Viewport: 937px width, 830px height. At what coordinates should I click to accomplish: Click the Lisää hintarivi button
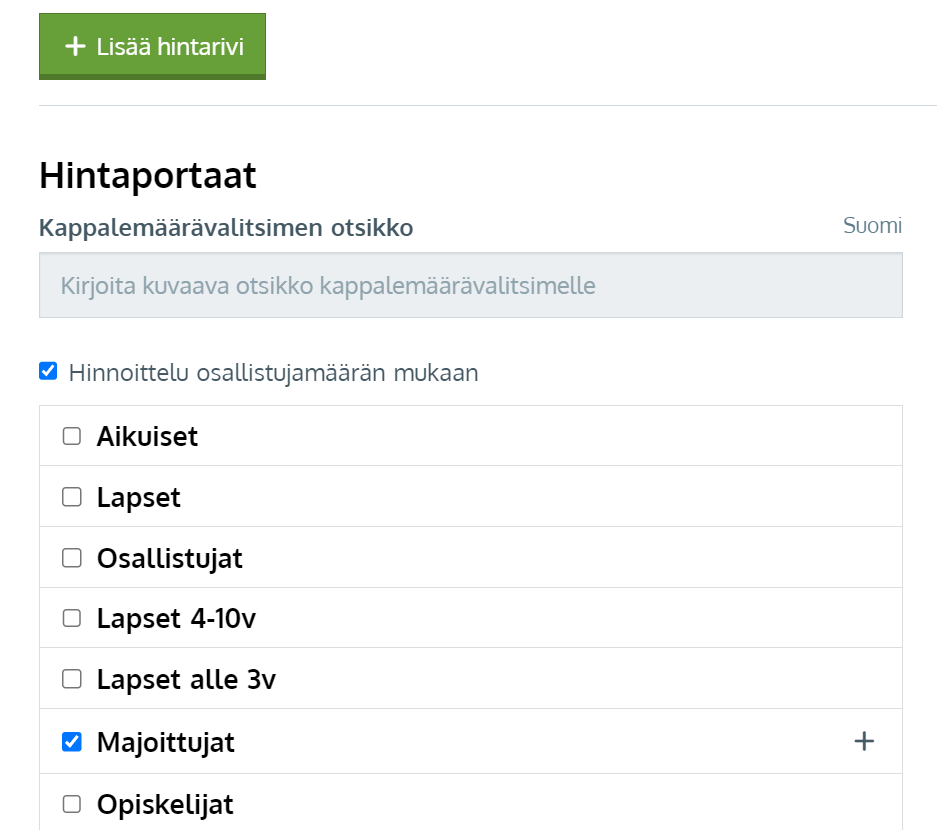(x=152, y=47)
